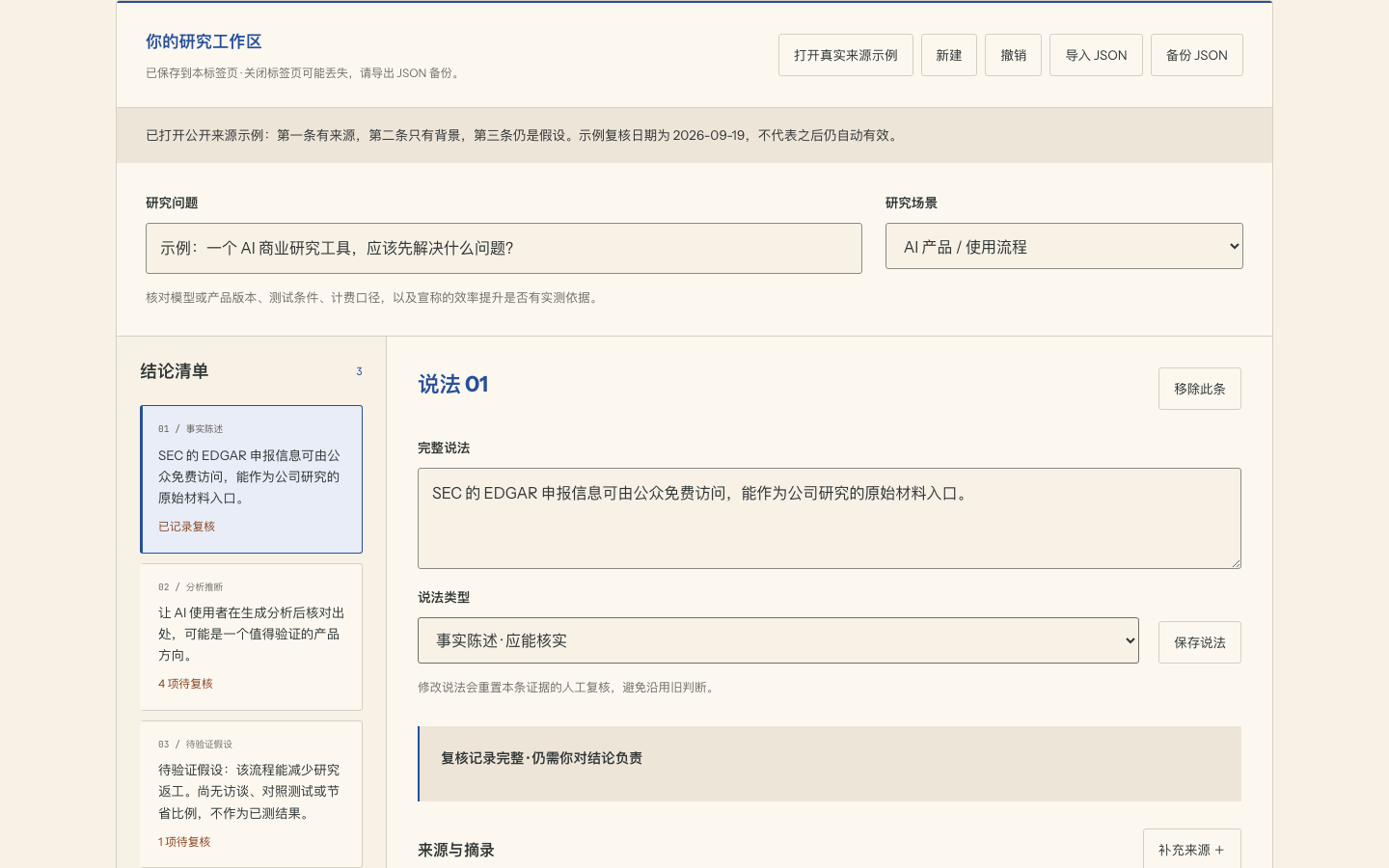The height and width of the screenshot is (868, 1389).
Task: Click the 你的研究工作区 title
Action: [x=204, y=41]
